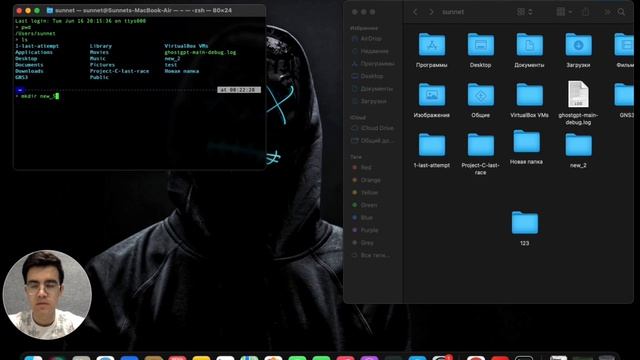Filter by the Red tag in sidebar
This screenshot has width=640, height=360.
pyautogui.click(x=361, y=167)
